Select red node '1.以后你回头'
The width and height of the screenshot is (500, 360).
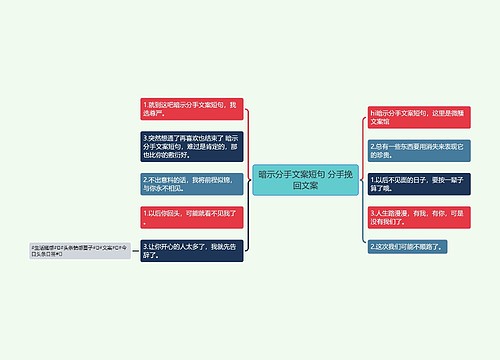click(192, 217)
